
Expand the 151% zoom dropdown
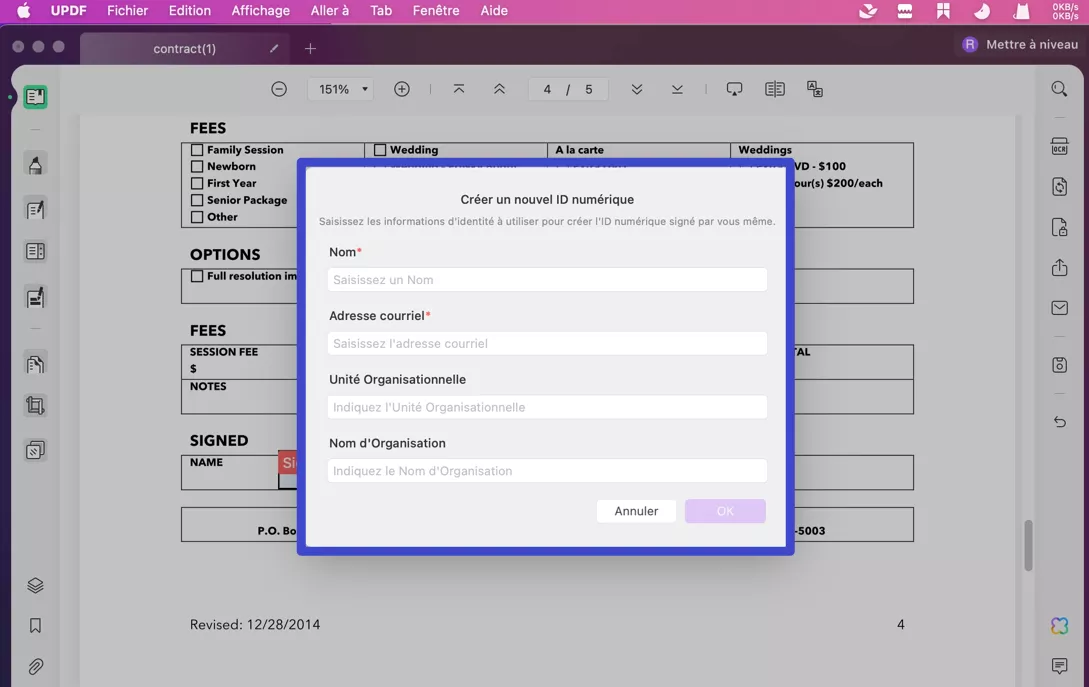click(x=341, y=88)
